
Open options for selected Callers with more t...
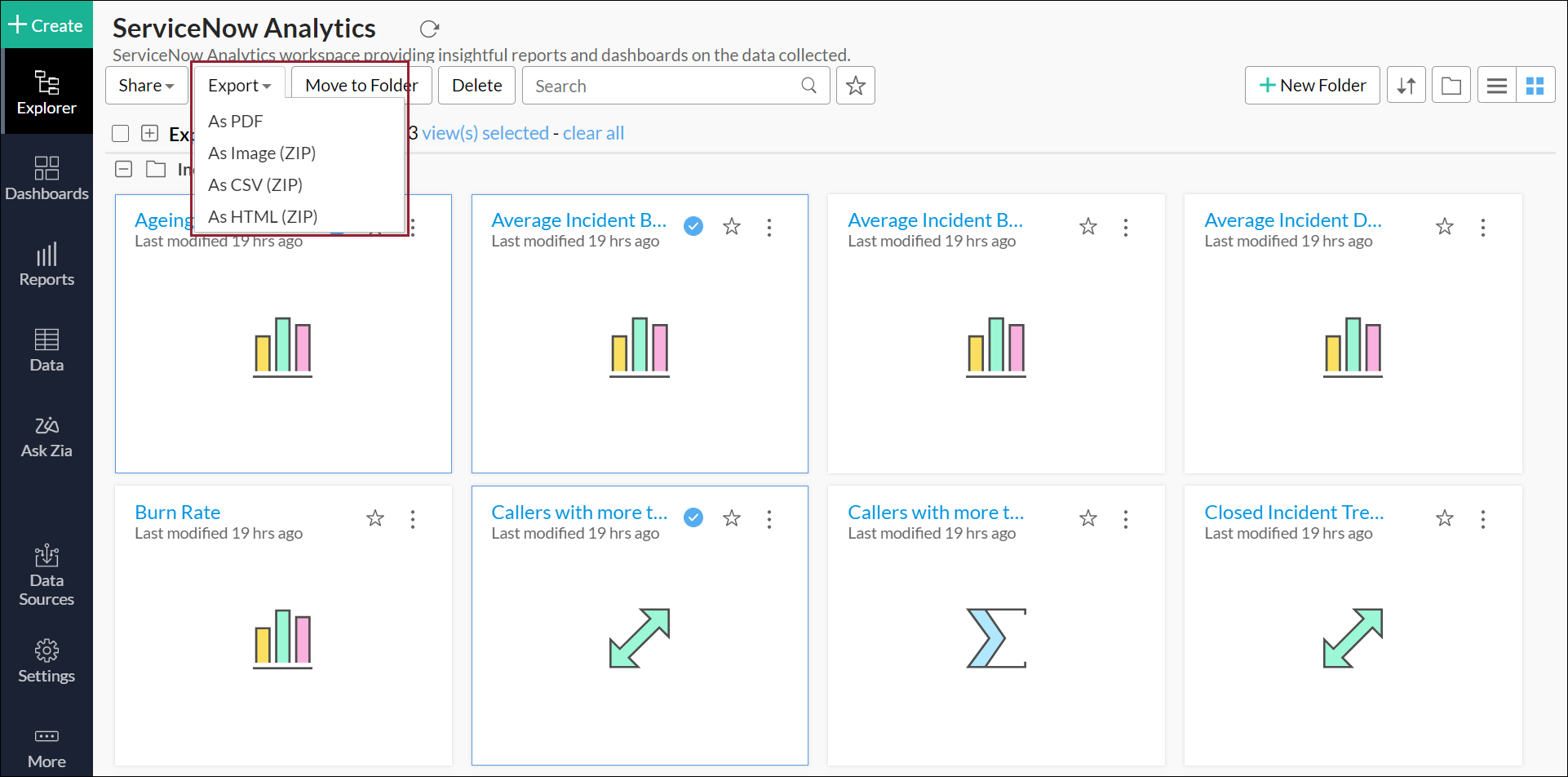coord(769,519)
